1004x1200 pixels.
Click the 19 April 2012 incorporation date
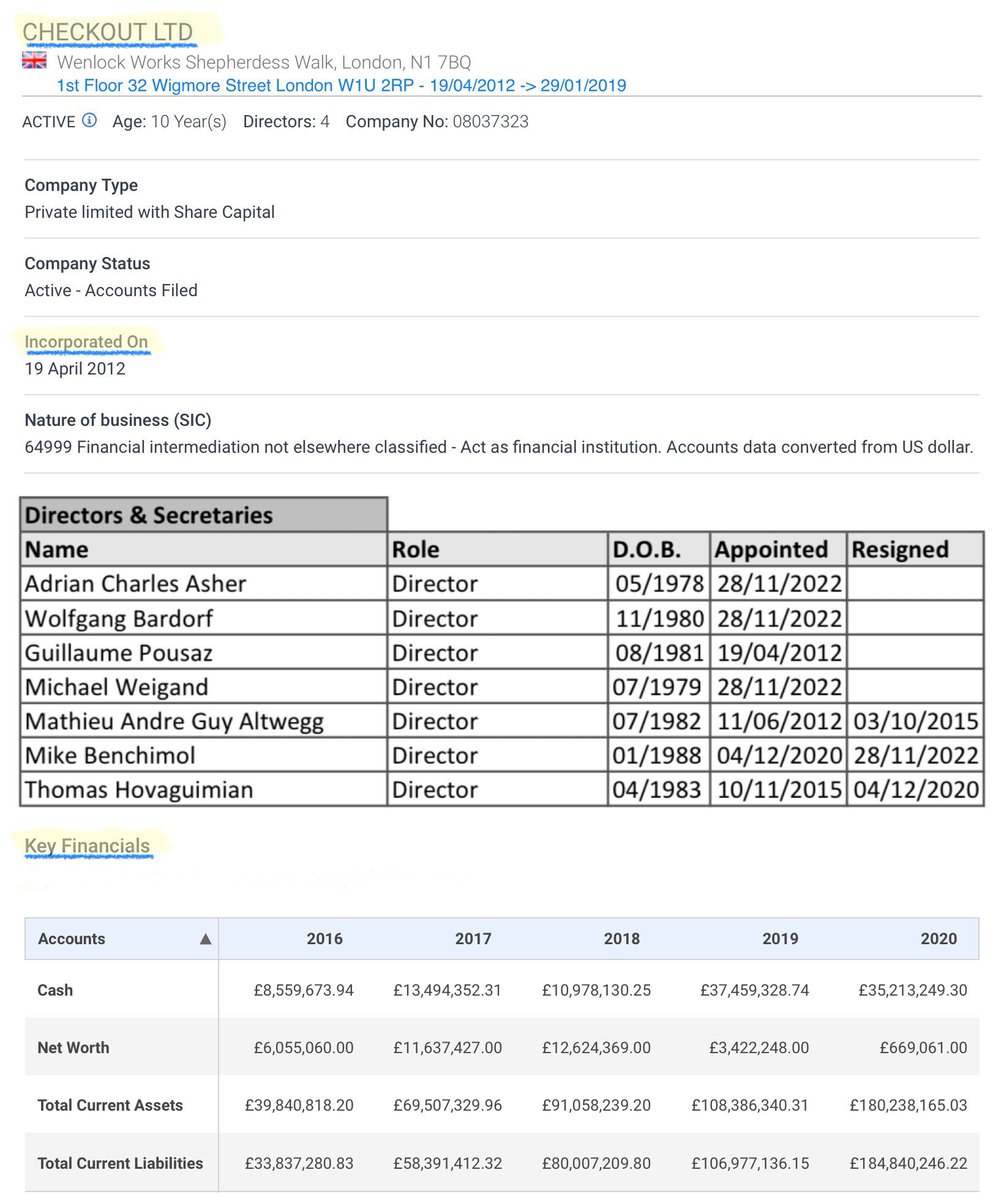pos(75,369)
